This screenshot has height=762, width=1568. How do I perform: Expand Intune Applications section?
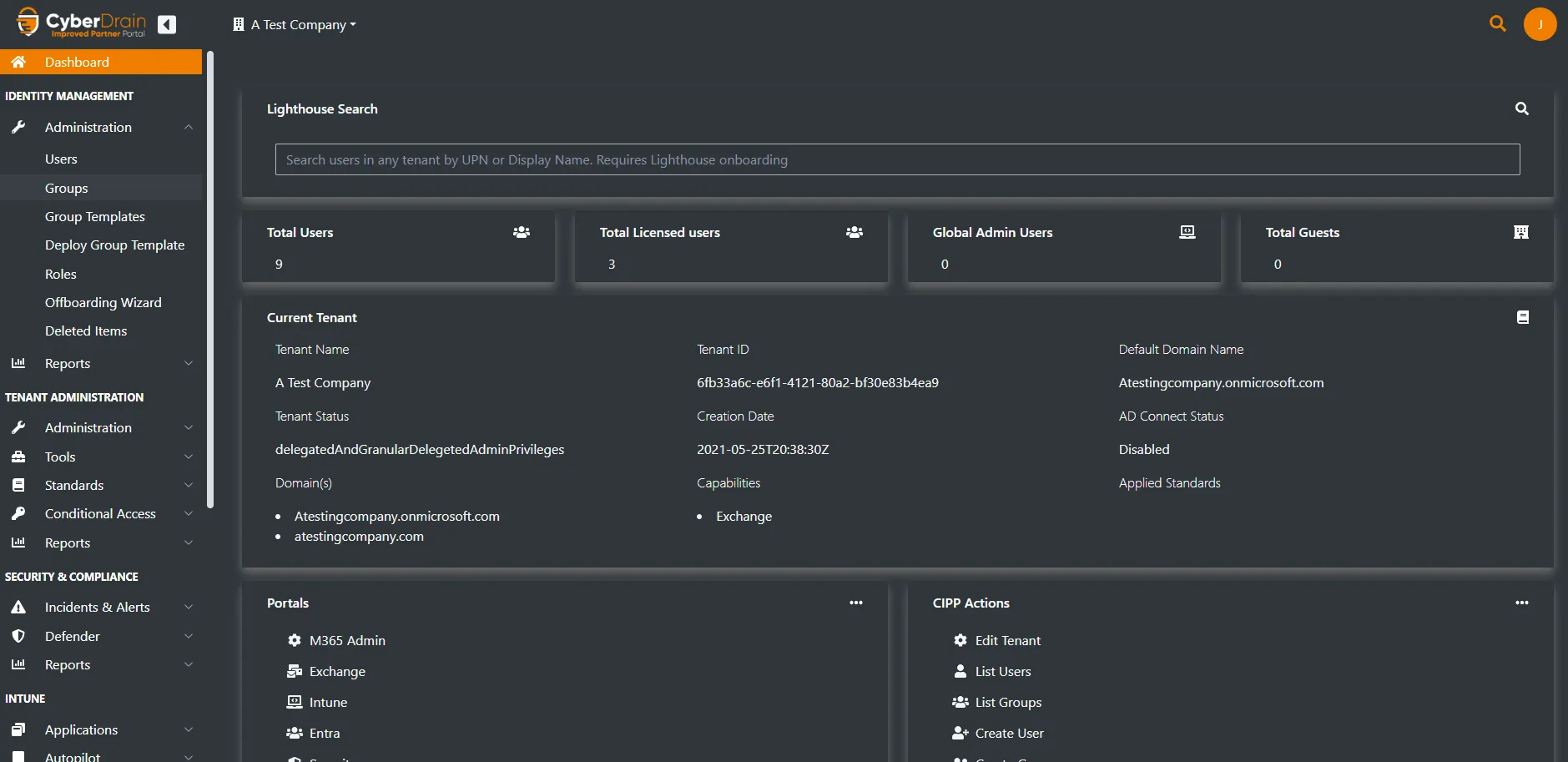click(101, 730)
